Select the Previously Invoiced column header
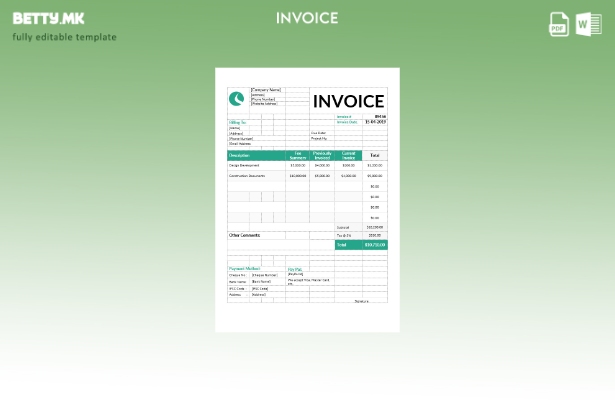615x400 pixels. pyautogui.click(x=322, y=156)
